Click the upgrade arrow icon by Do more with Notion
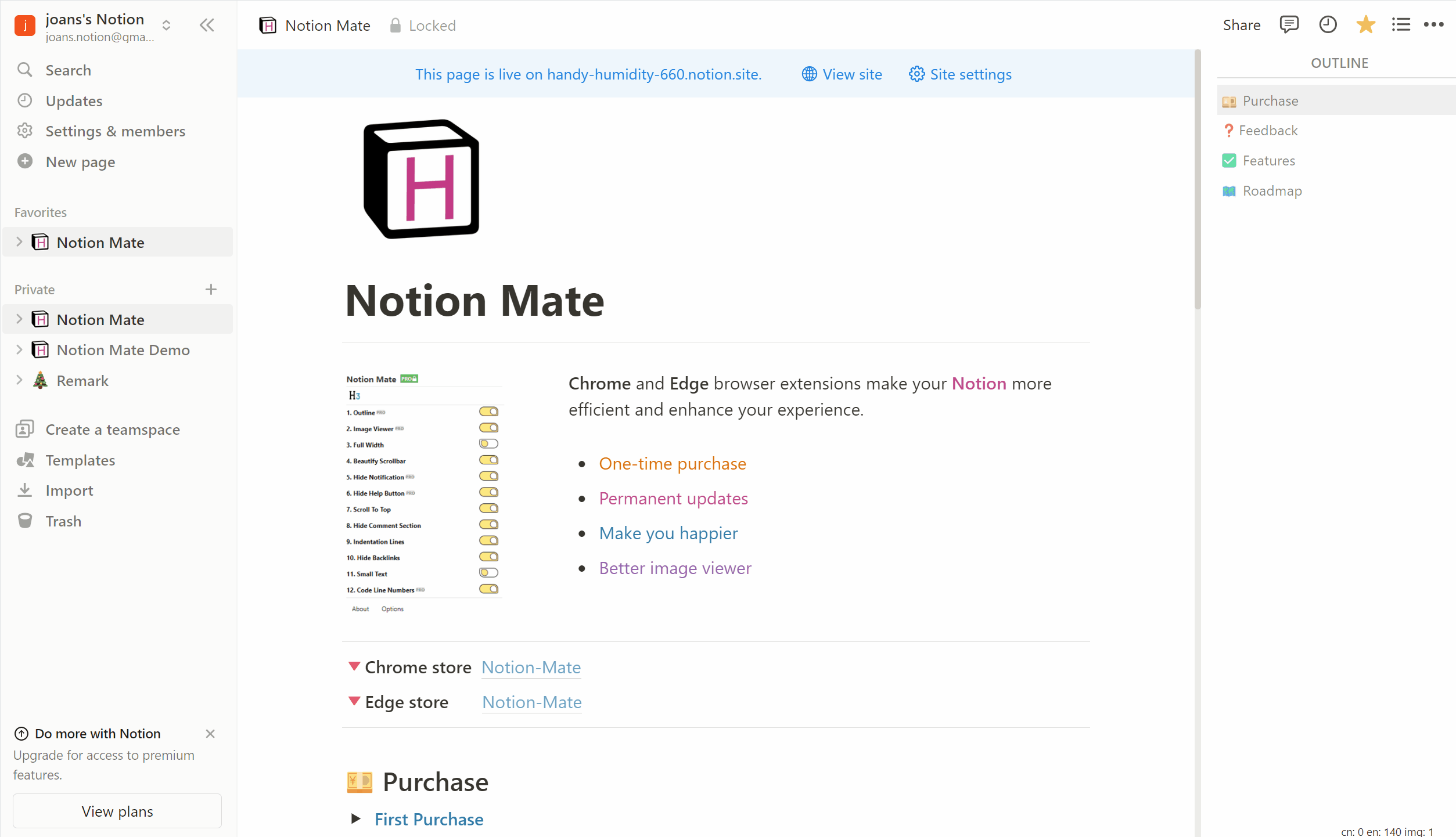Image resolution: width=1456 pixels, height=837 pixels. coord(21,733)
